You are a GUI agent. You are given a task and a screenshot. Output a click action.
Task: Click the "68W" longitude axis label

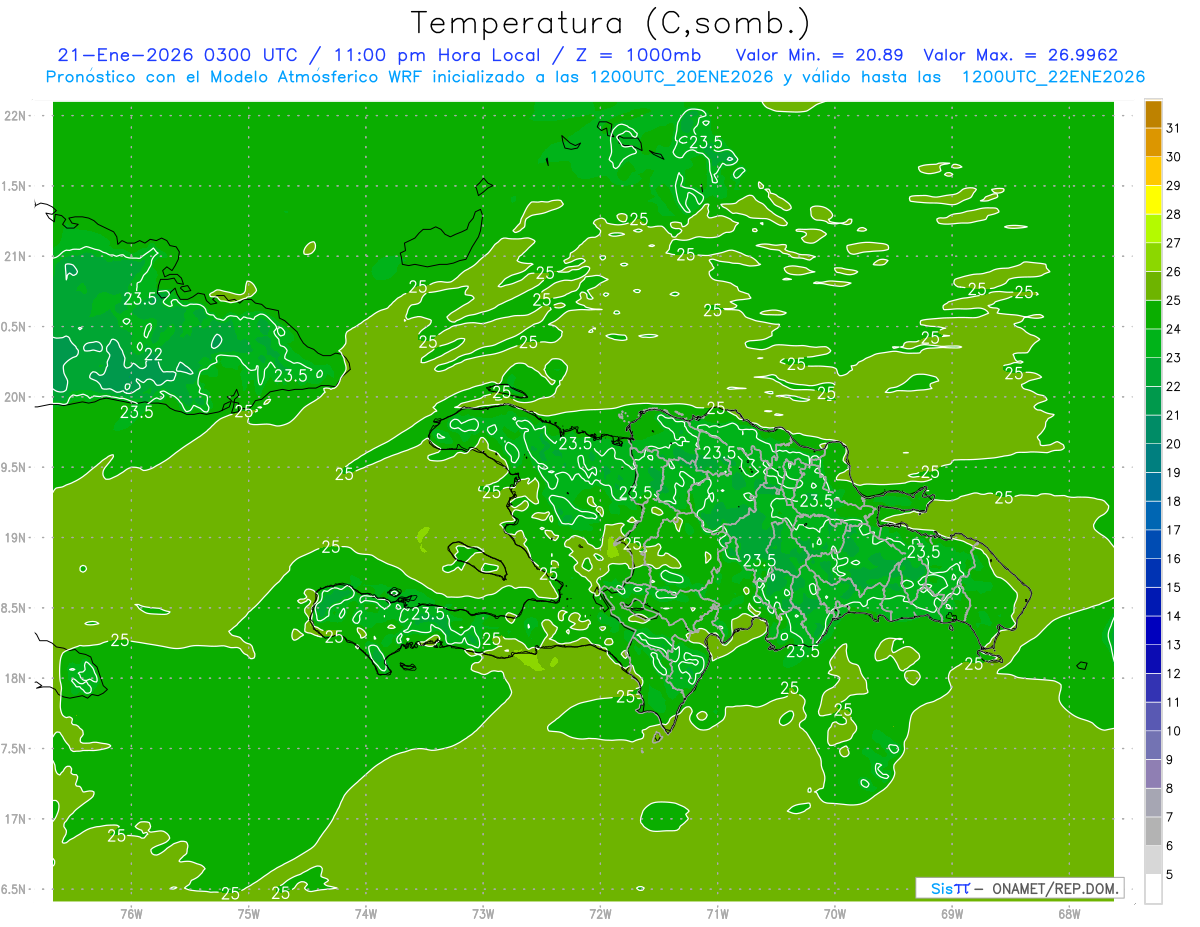click(1069, 913)
